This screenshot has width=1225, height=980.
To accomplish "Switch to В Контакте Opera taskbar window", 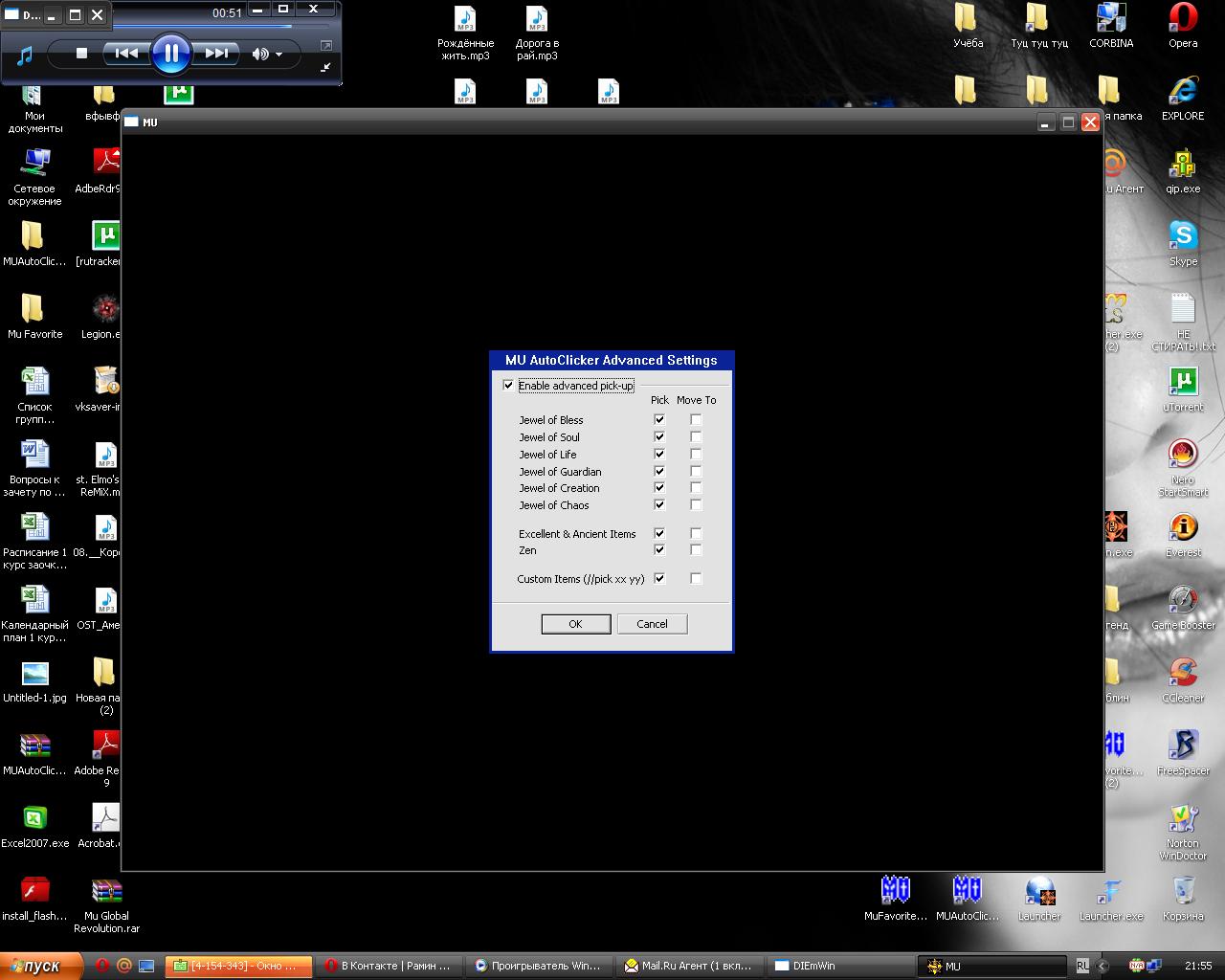I will click(390, 966).
